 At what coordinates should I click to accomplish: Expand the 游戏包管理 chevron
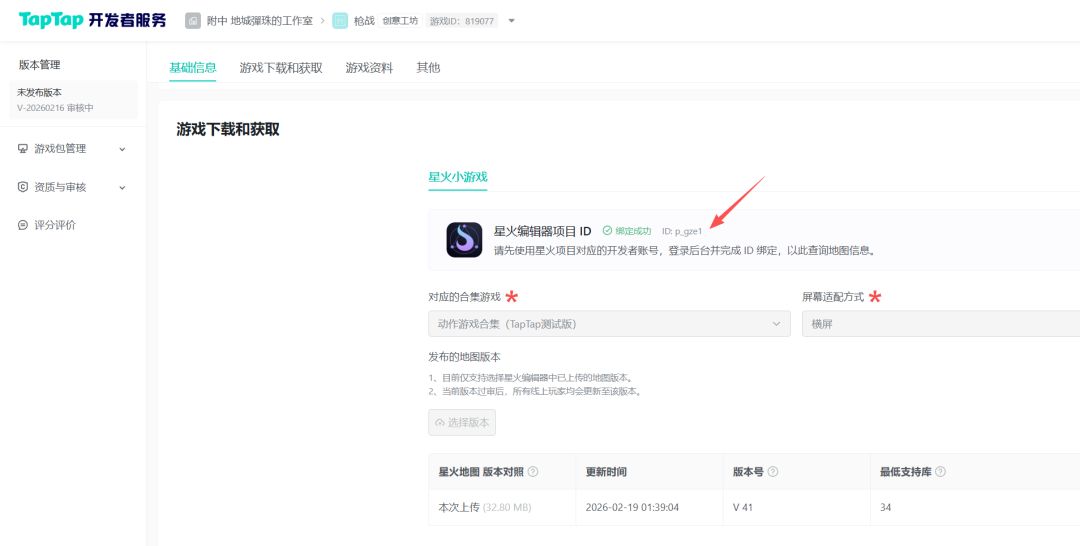[123, 149]
